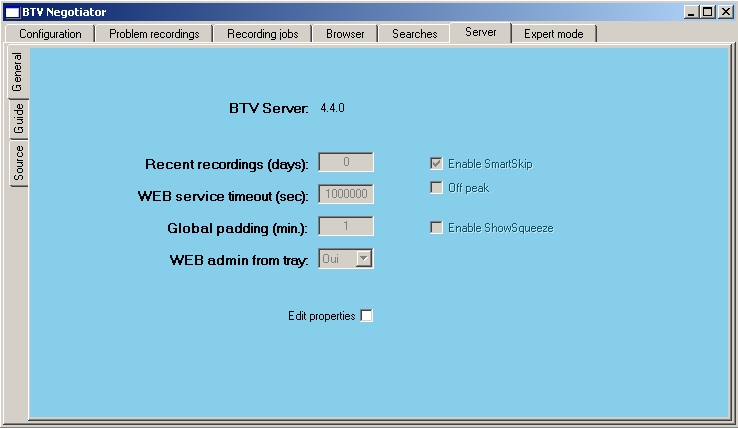Open the Configuration tab
Image resolution: width=738 pixels, height=428 pixels.
point(50,34)
